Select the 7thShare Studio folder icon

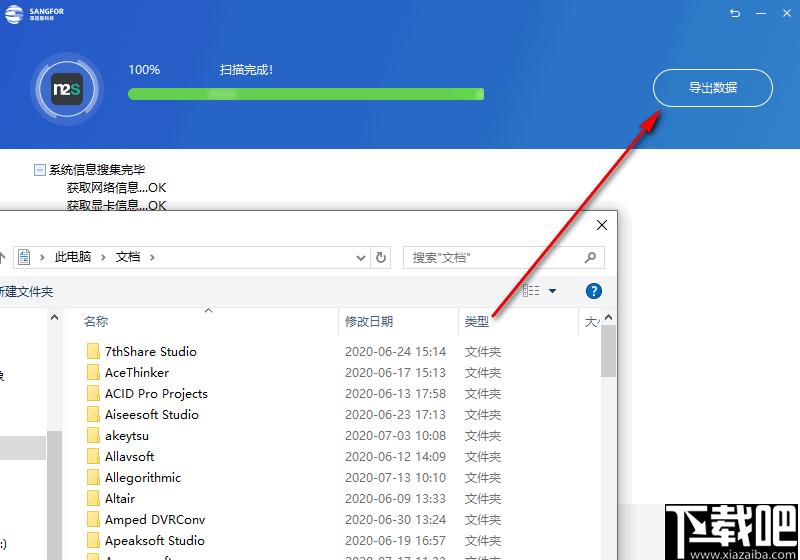(x=93, y=351)
